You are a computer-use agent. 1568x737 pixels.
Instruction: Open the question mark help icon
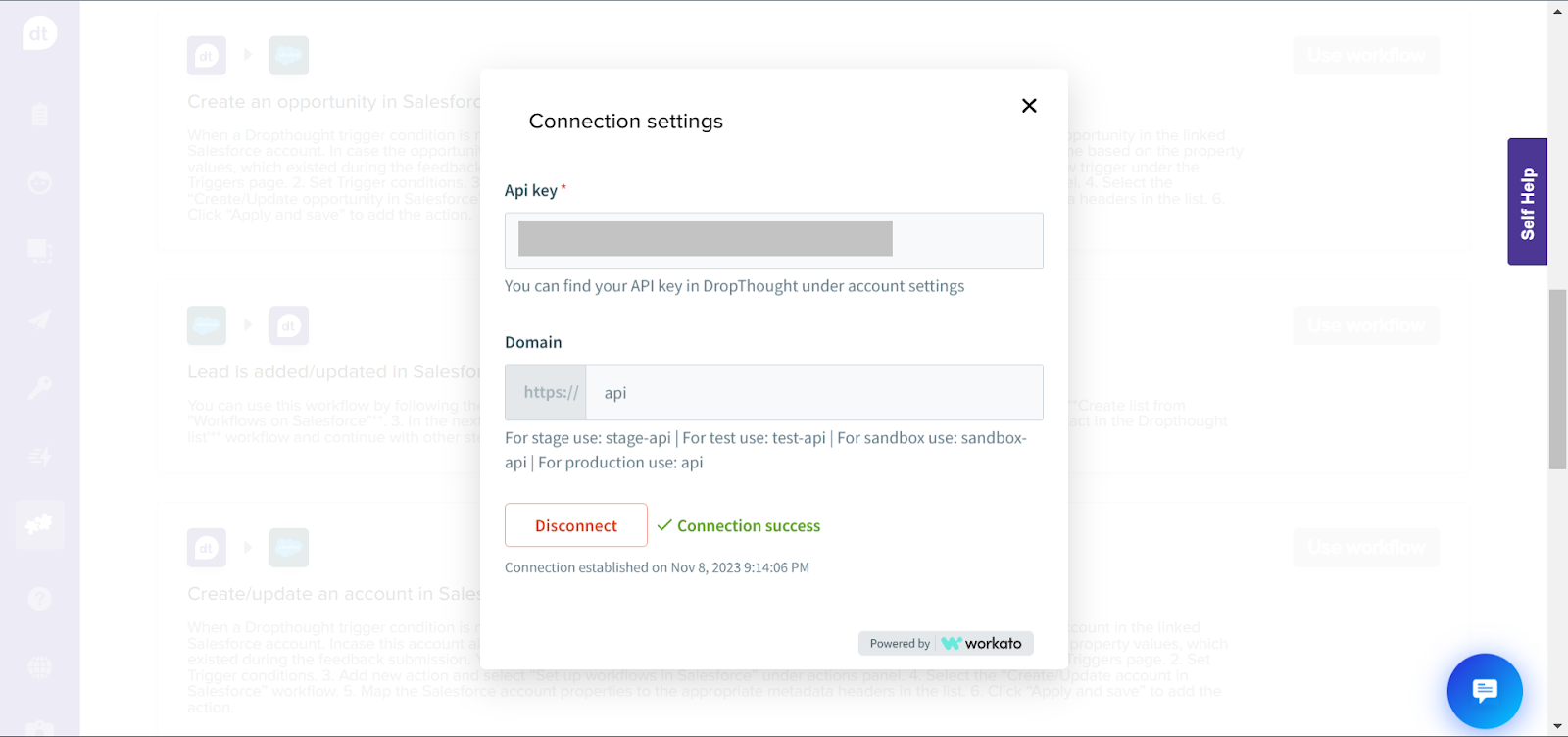[39, 598]
